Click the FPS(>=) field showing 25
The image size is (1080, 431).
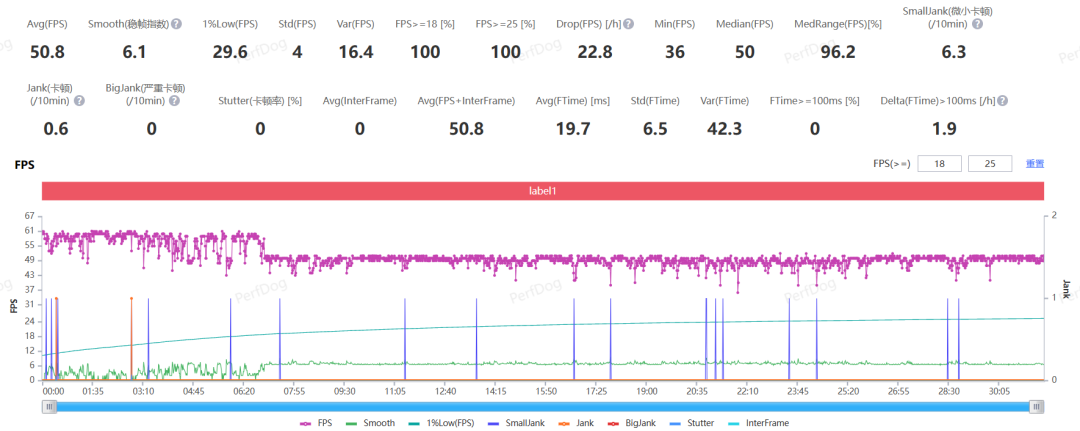[990, 163]
